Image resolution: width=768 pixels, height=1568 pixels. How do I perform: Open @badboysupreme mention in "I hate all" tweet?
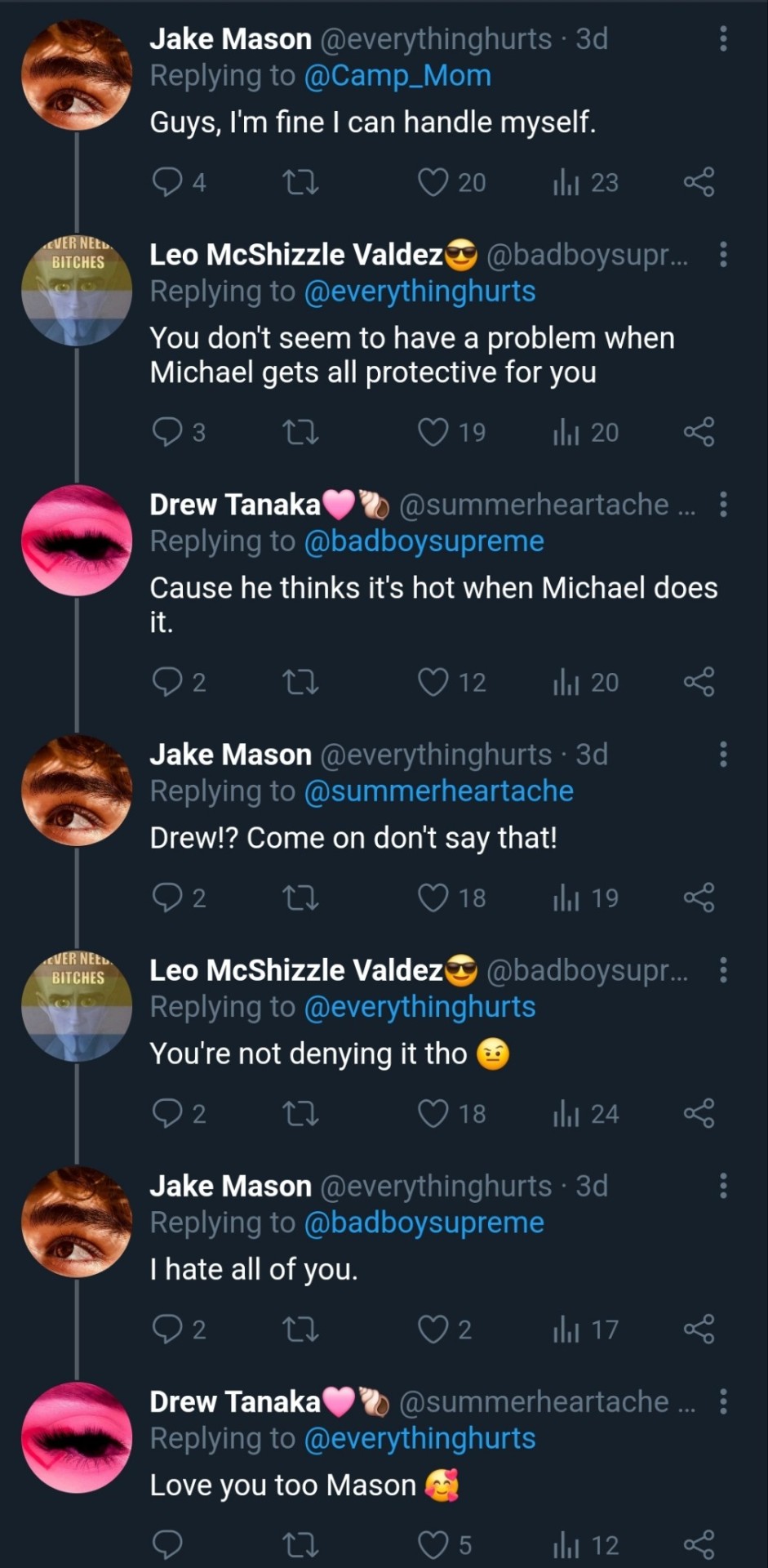[424, 1223]
